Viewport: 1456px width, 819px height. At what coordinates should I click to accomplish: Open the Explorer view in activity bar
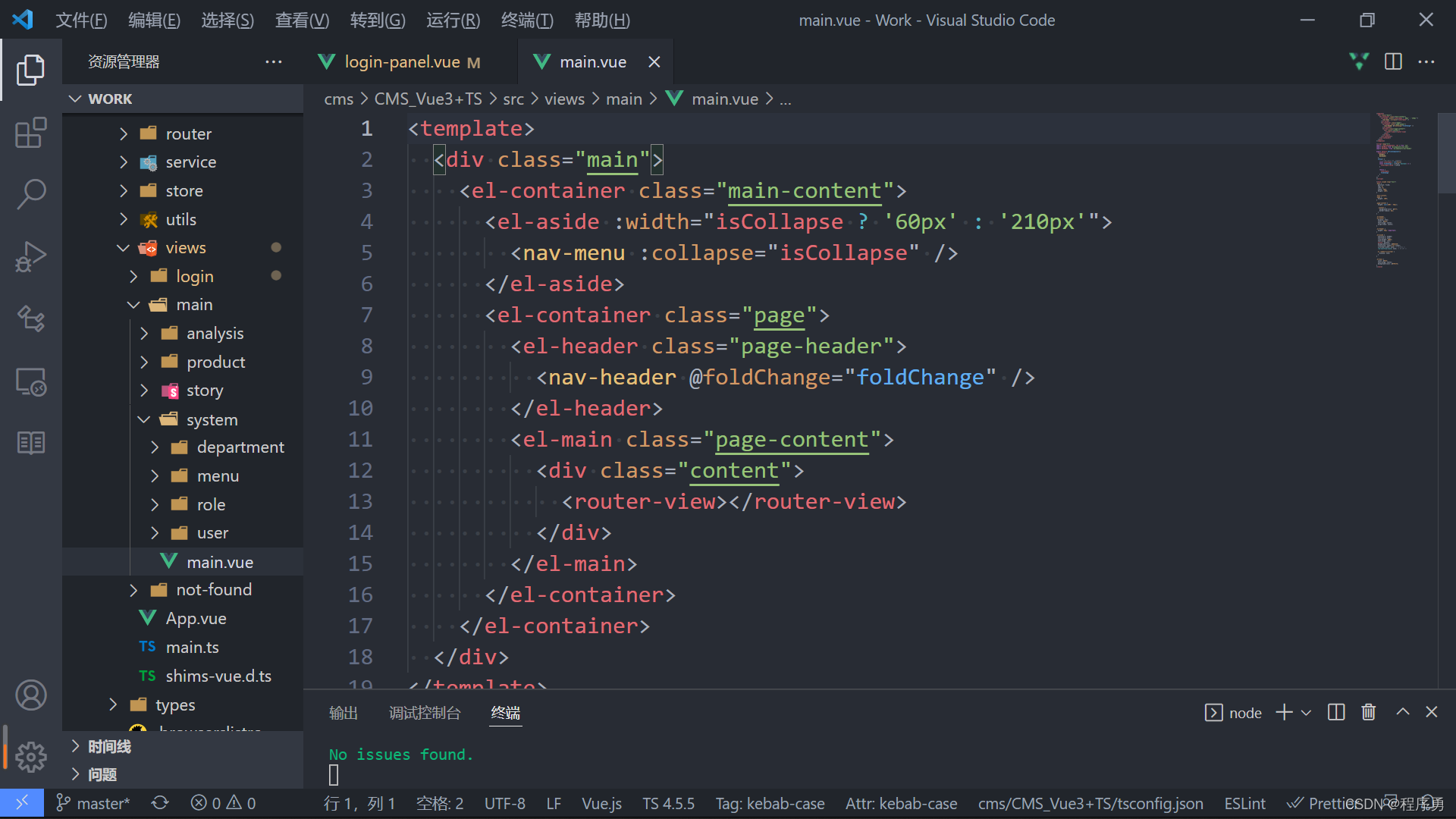pos(30,70)
